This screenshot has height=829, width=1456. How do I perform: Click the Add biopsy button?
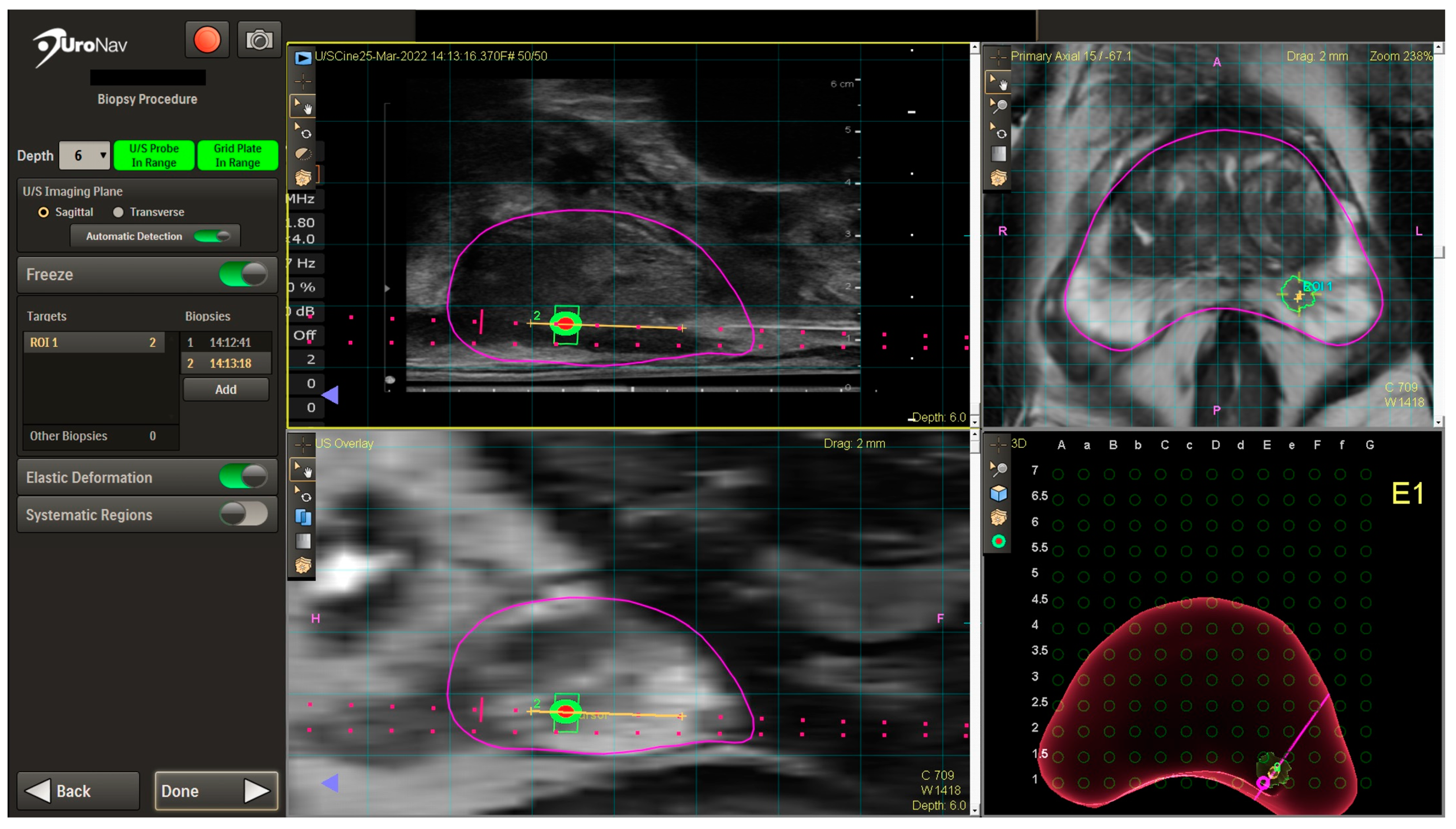pyautogui.click(x=226, y=390)
